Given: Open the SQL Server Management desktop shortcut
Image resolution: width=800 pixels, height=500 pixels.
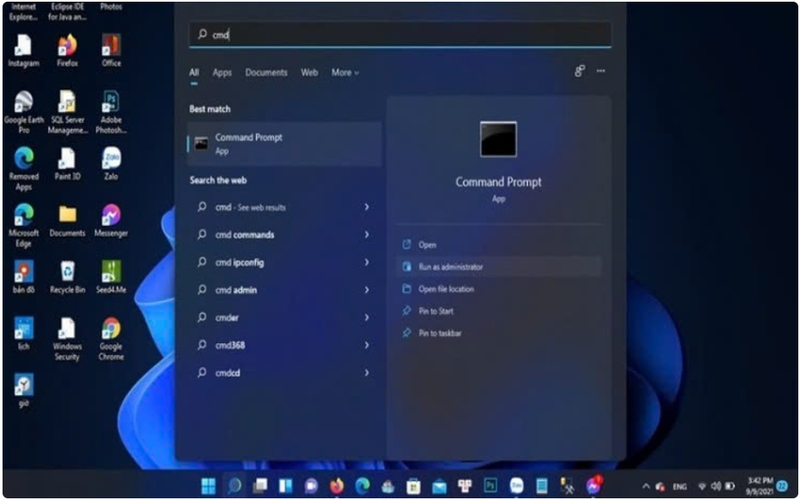Looking at the screenshot, I should pos(67,112).
